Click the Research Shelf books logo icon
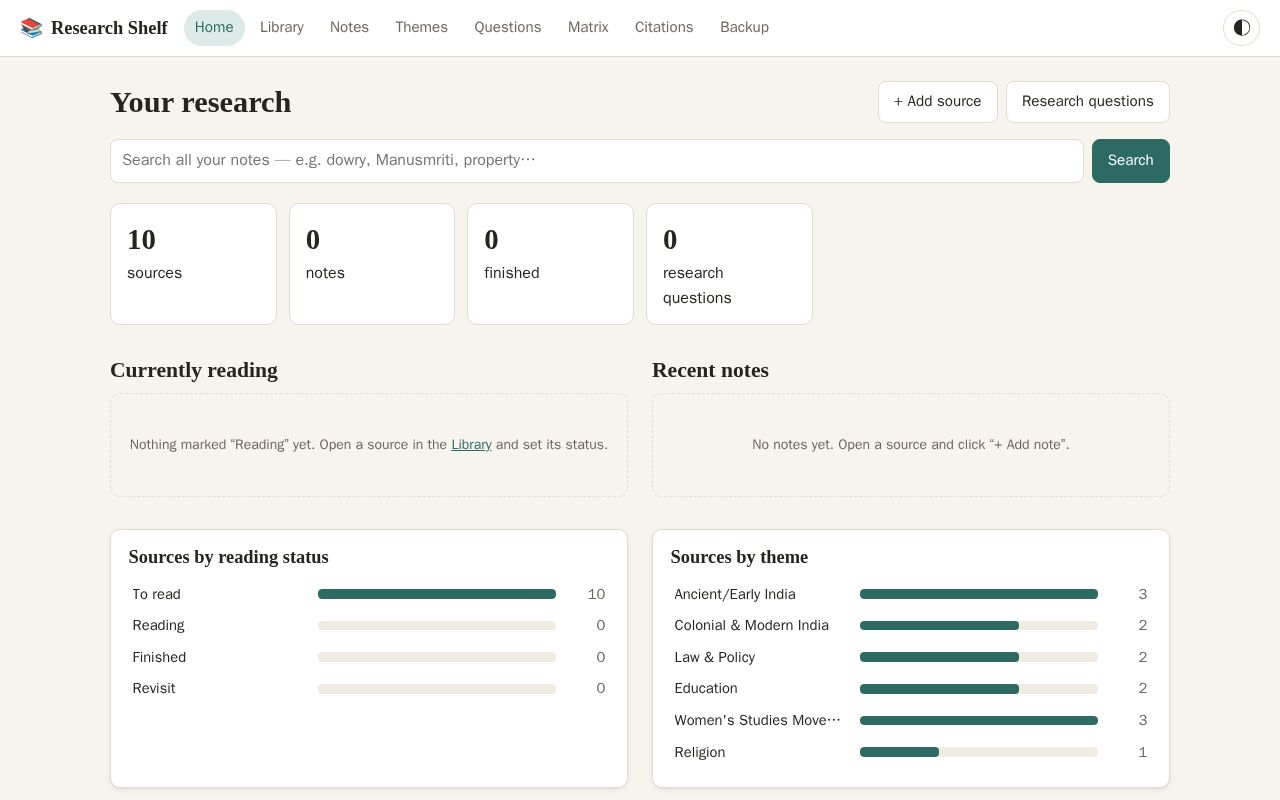 click(32, 28)
